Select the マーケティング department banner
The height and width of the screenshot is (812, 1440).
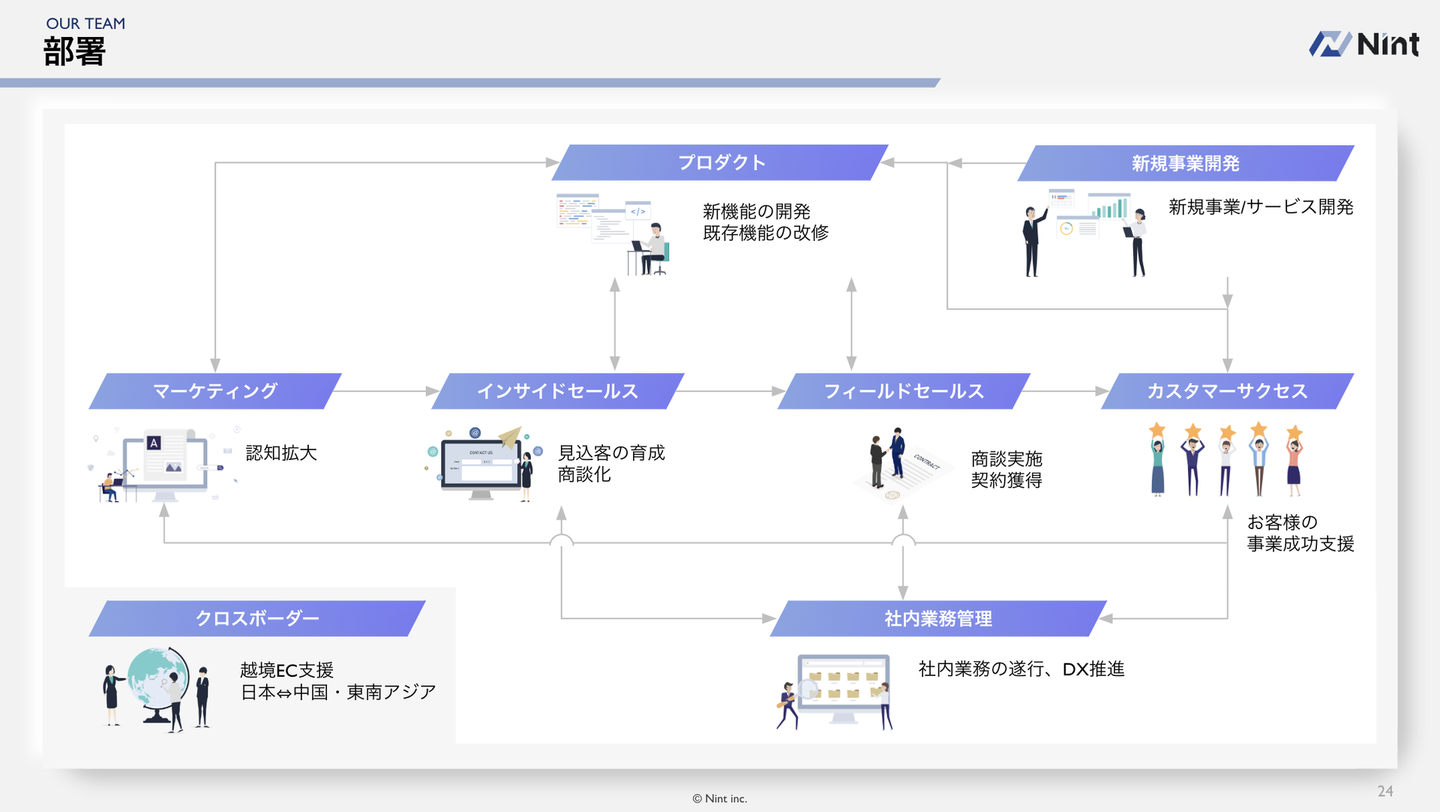215,391
